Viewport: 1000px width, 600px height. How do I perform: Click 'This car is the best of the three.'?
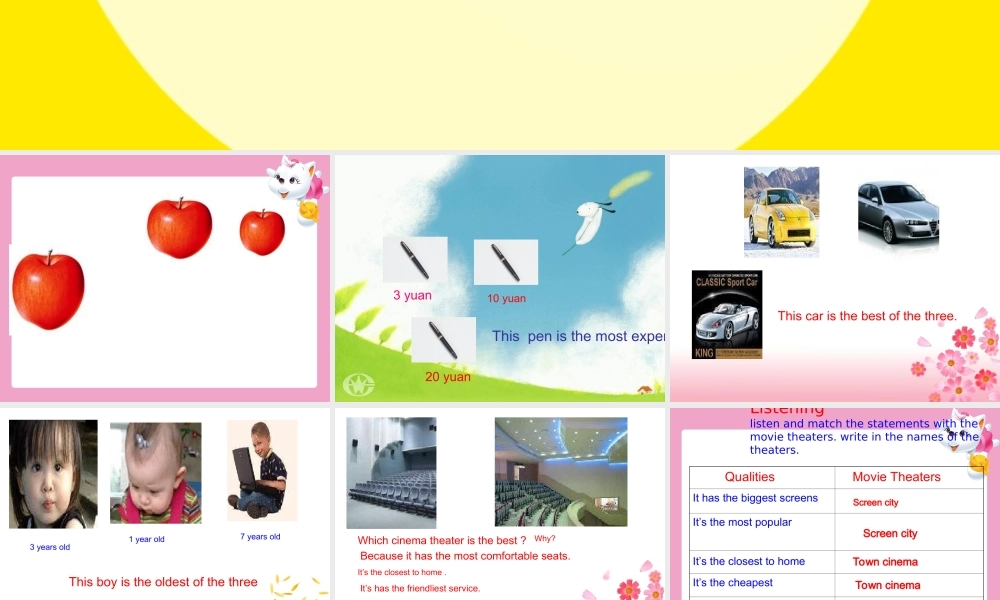[867, 316]
